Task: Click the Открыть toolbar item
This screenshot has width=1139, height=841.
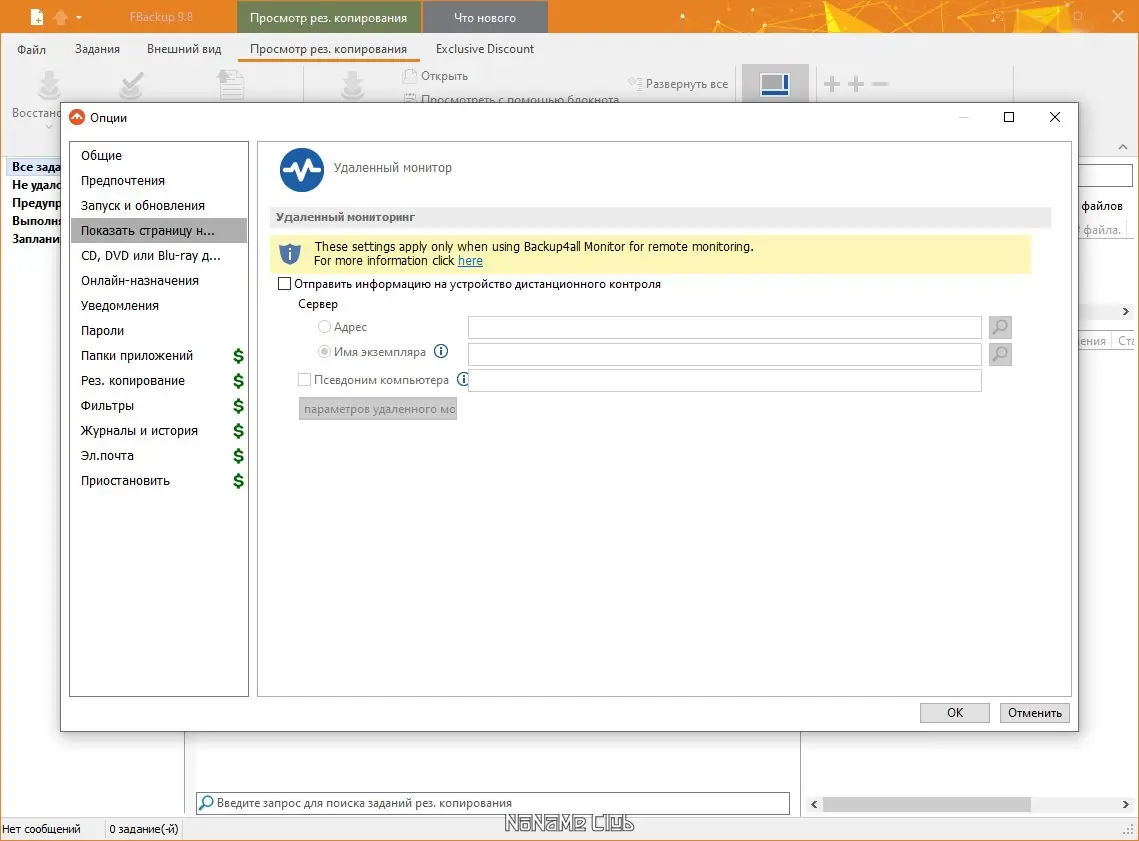Action: (x=436, y=76)
